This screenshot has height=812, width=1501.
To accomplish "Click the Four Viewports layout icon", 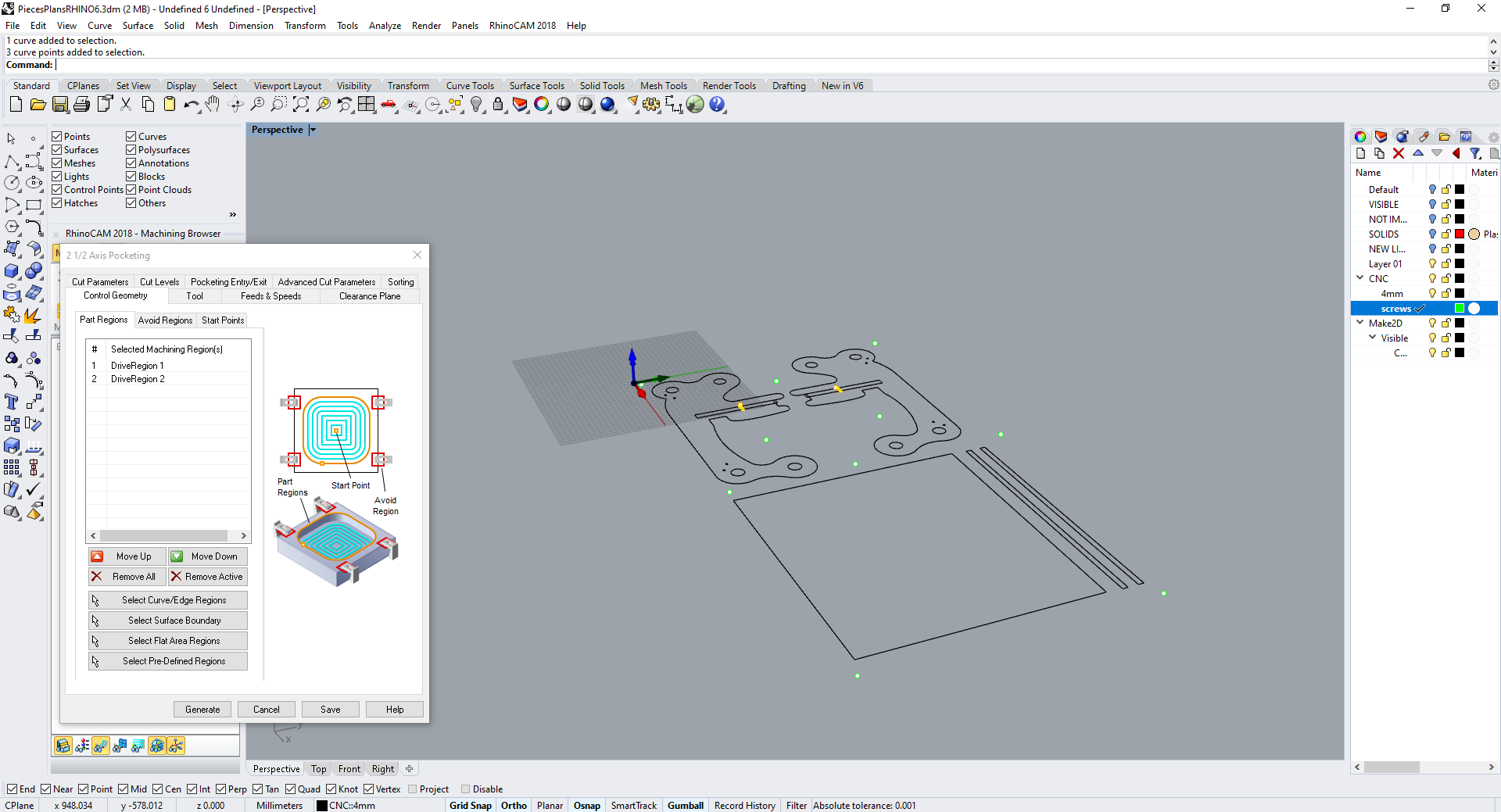I will coord(367,104).
